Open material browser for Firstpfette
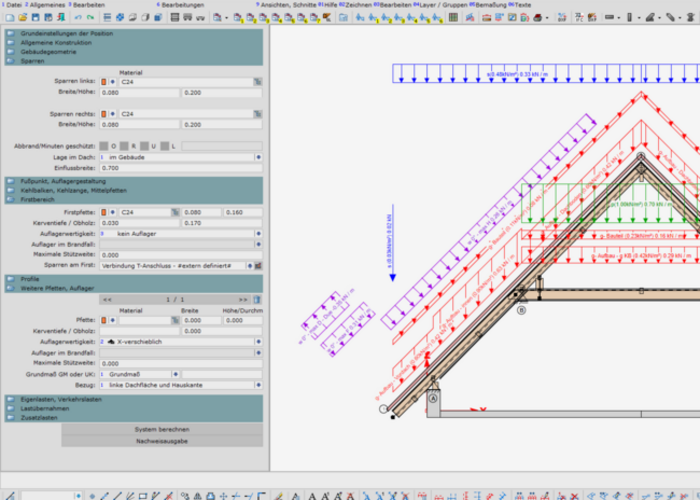 pyautogui.click(x=175, y=212)
